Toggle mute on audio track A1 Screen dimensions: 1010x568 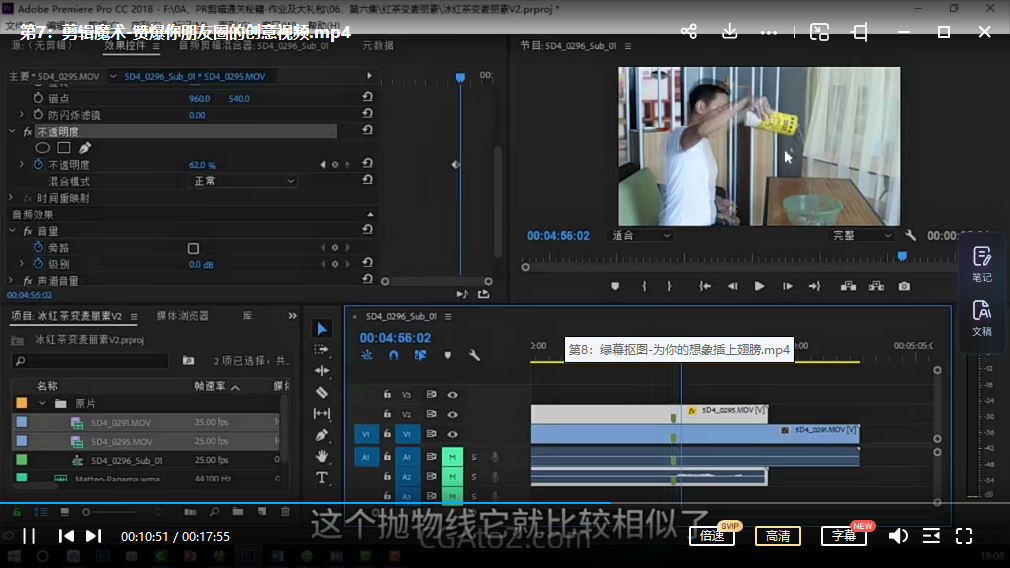point(452,457)
